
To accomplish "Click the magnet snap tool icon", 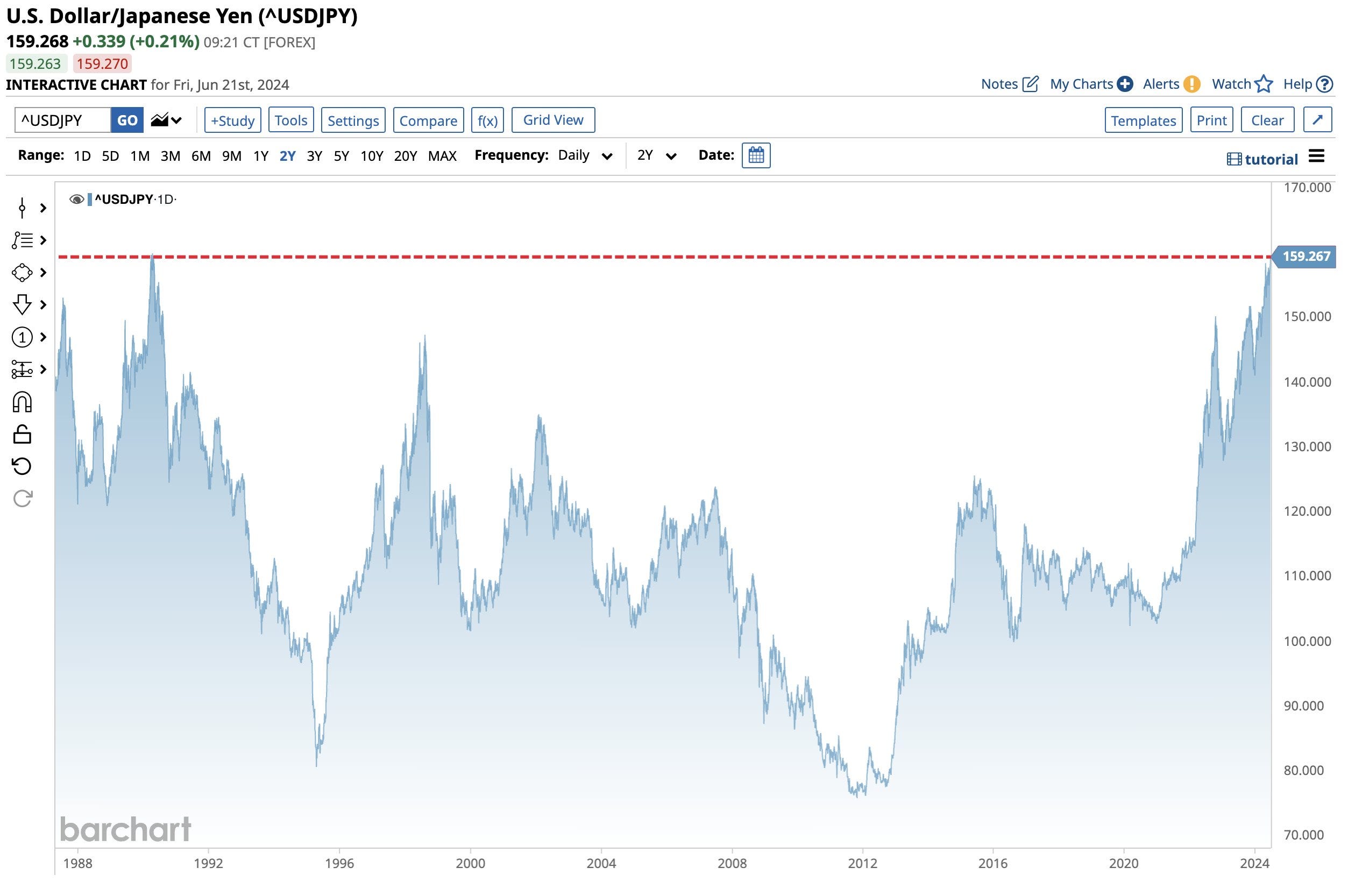I will coord(22,402).
